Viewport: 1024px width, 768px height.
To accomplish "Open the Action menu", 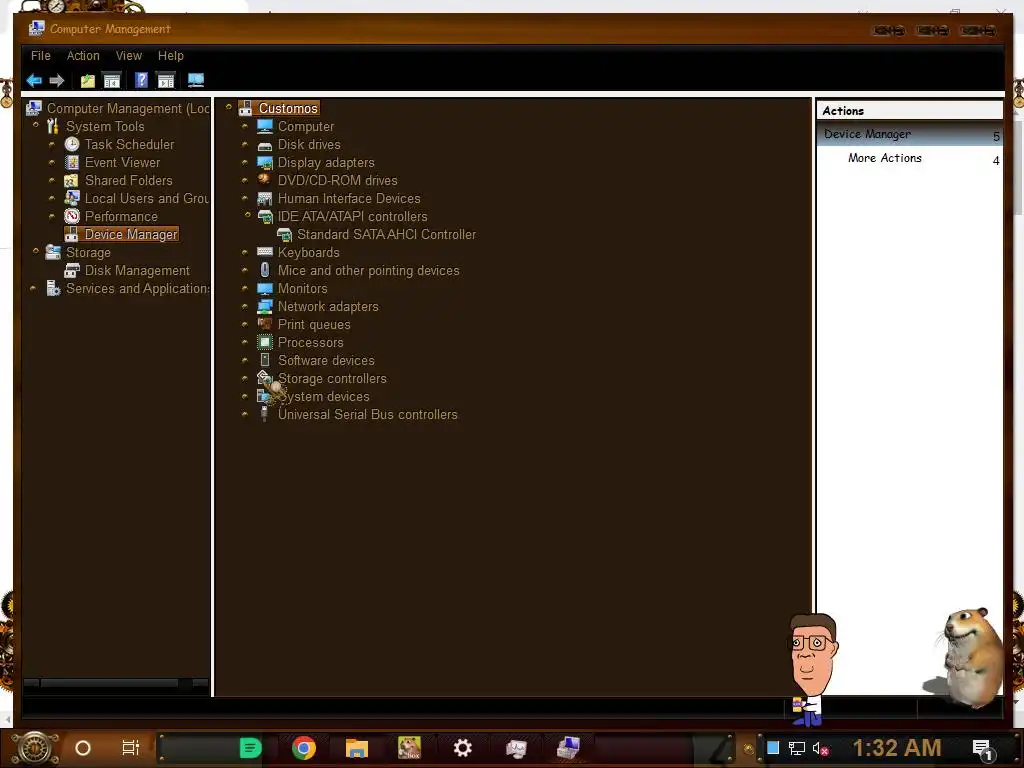I will (x=83, y=56).
